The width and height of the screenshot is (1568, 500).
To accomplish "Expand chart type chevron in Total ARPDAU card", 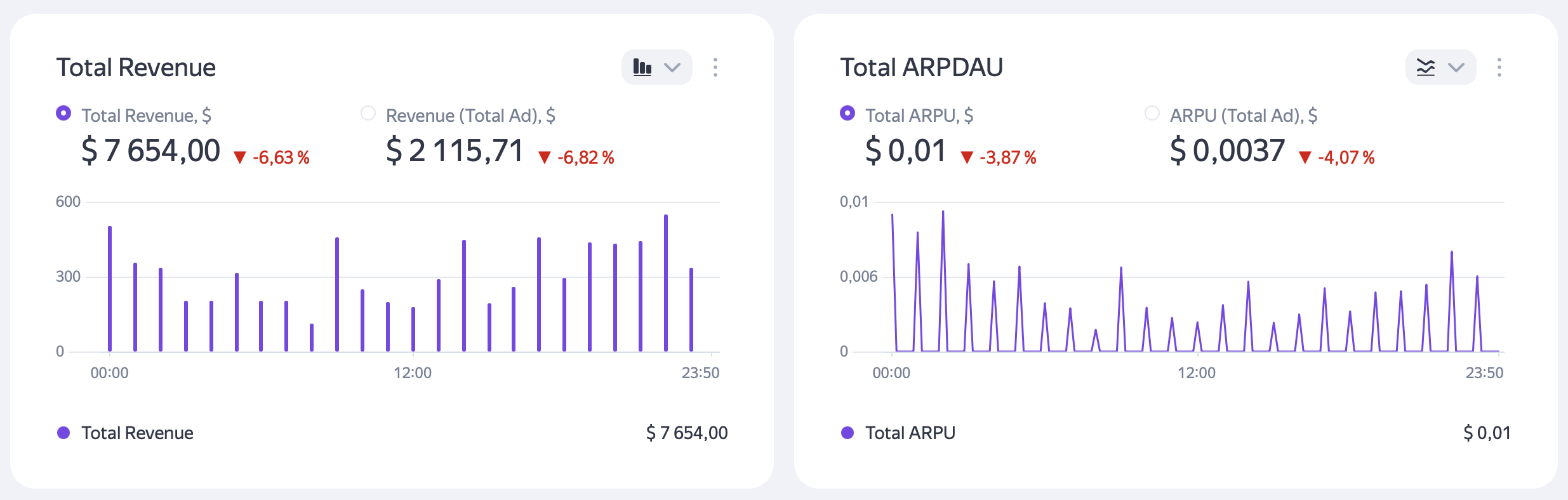I will 1456,67.
